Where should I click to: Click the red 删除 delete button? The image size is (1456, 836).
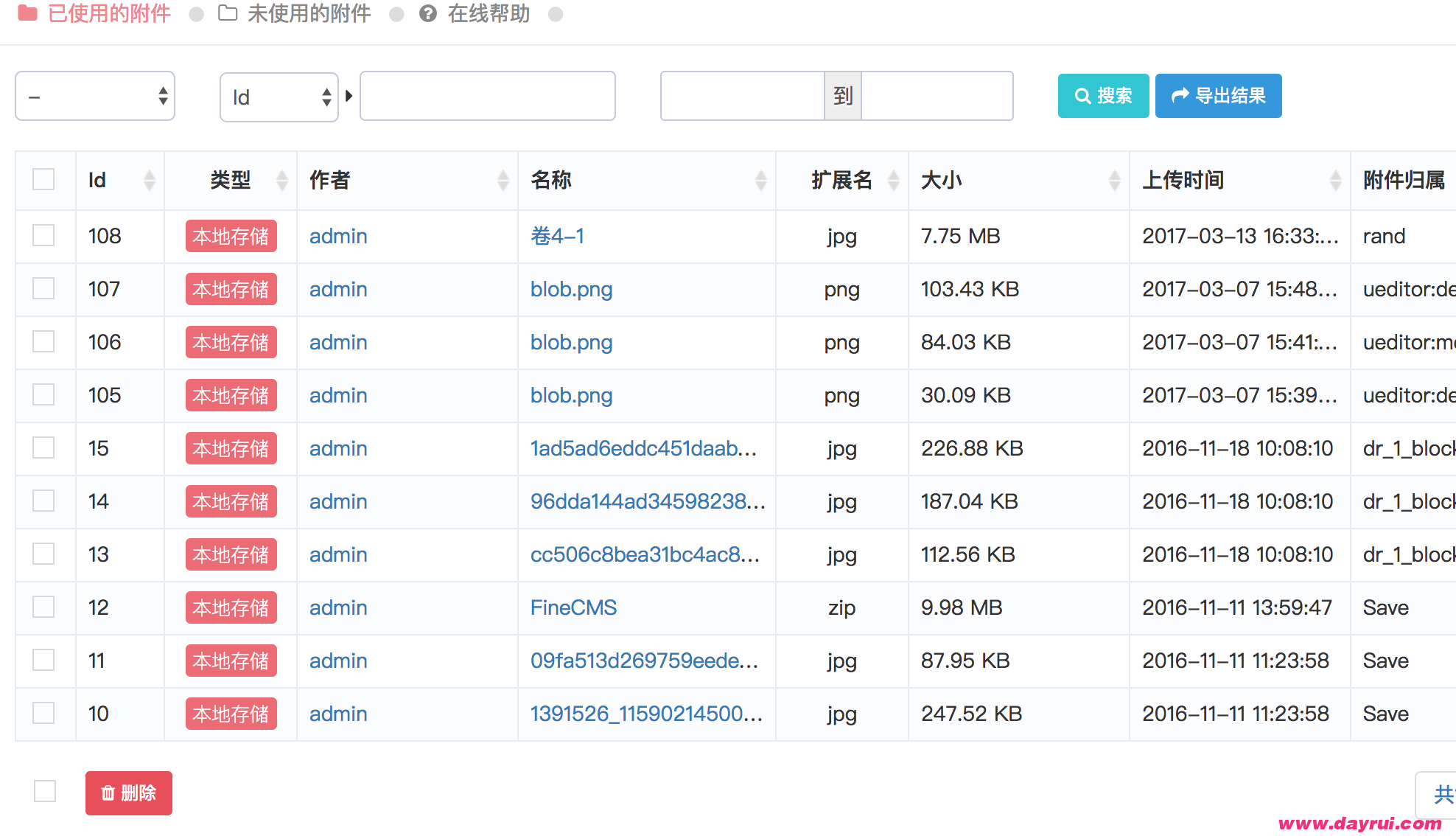(x=129, y=793)
